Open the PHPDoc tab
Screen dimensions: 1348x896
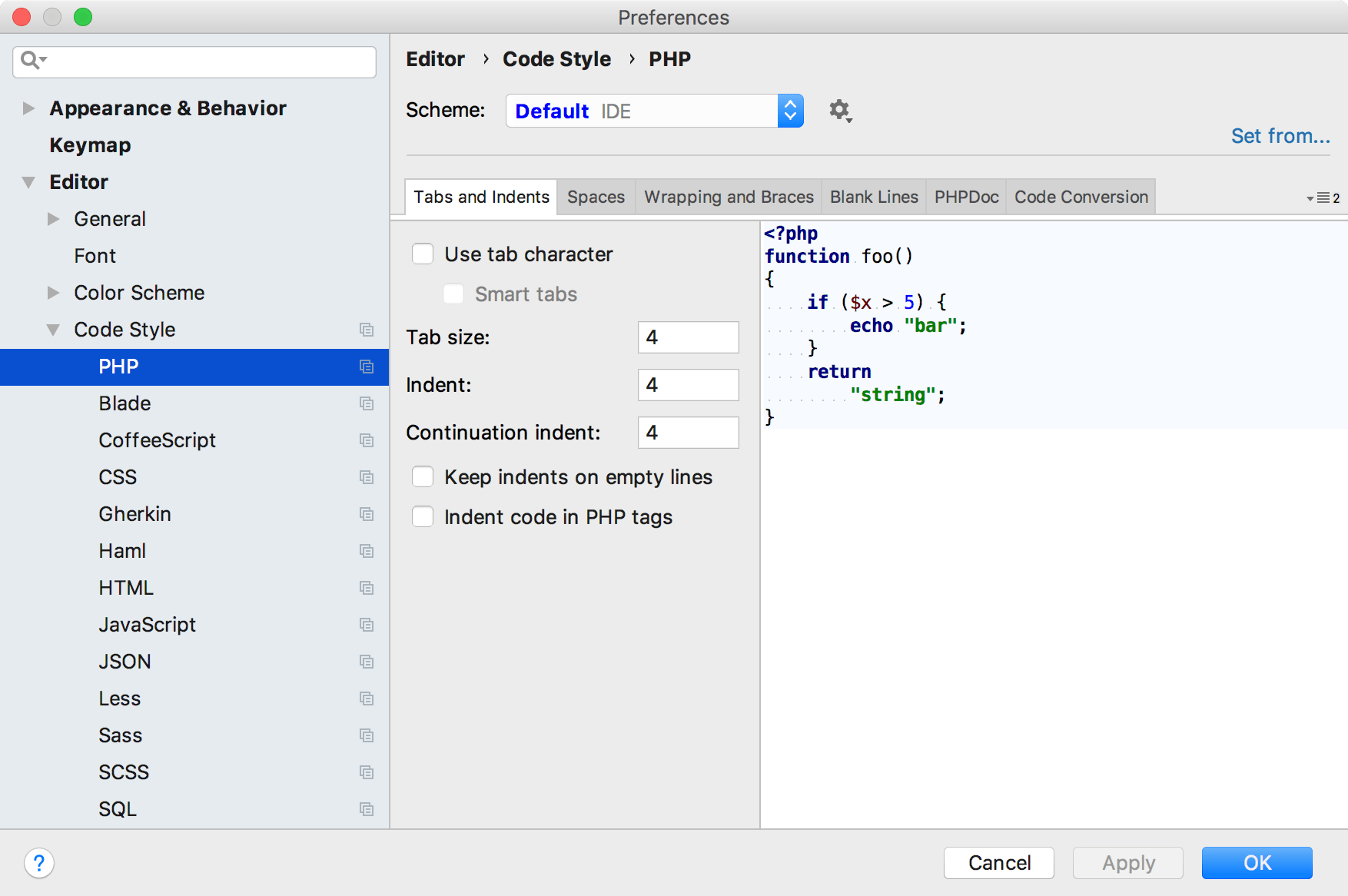pos(965,197)
